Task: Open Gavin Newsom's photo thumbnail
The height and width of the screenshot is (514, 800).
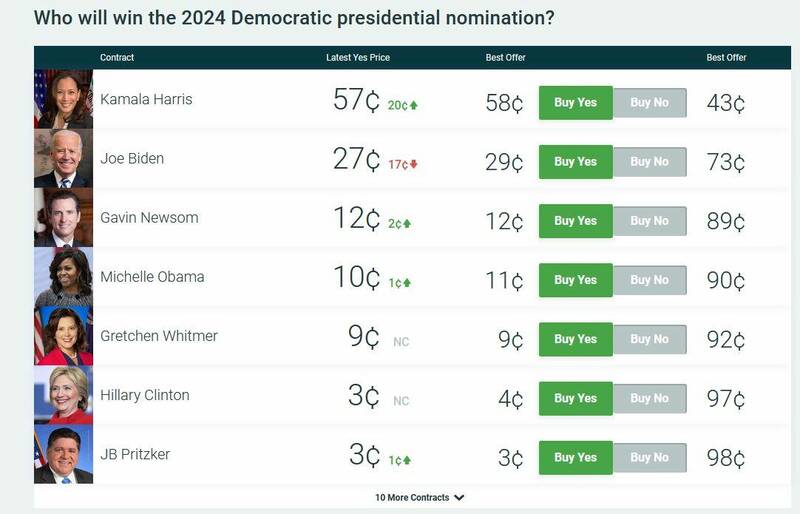Action: pyautogui.click(x=63, y=218)
